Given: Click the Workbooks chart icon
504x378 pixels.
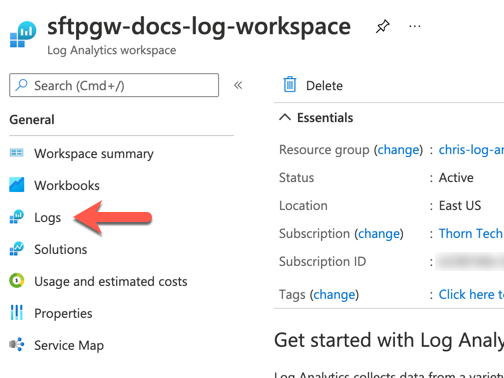Looking at the screenshot, I should (17, 185).
